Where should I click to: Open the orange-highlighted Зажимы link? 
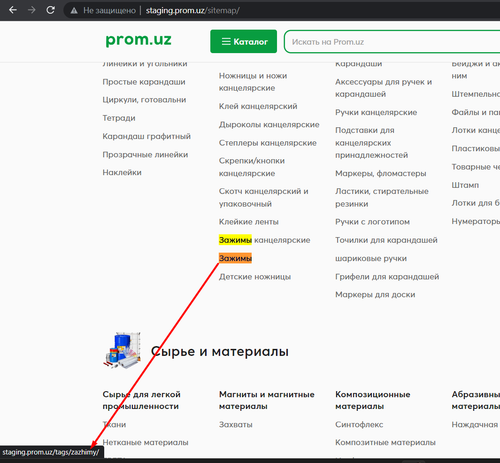tap(235, 258)
